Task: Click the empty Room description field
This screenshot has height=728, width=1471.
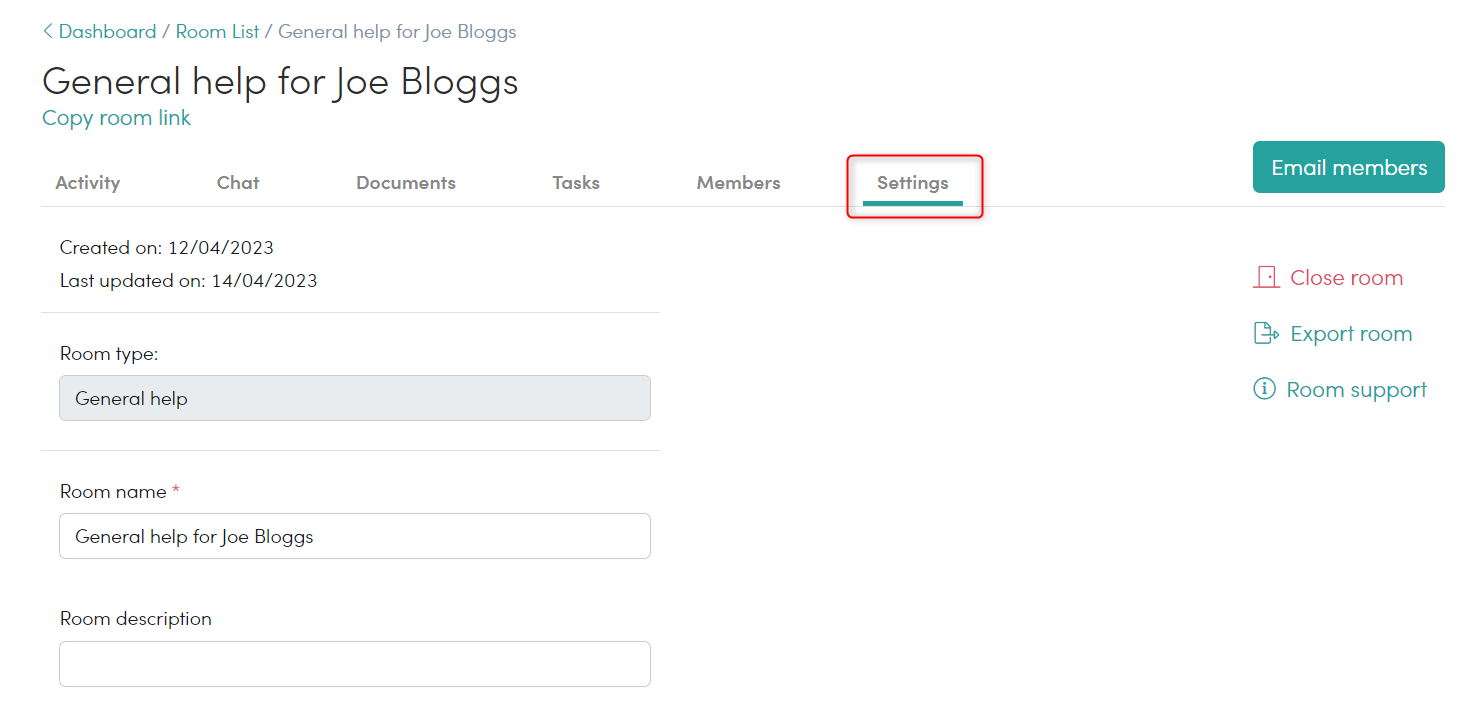Action: (x=355, y=664)
